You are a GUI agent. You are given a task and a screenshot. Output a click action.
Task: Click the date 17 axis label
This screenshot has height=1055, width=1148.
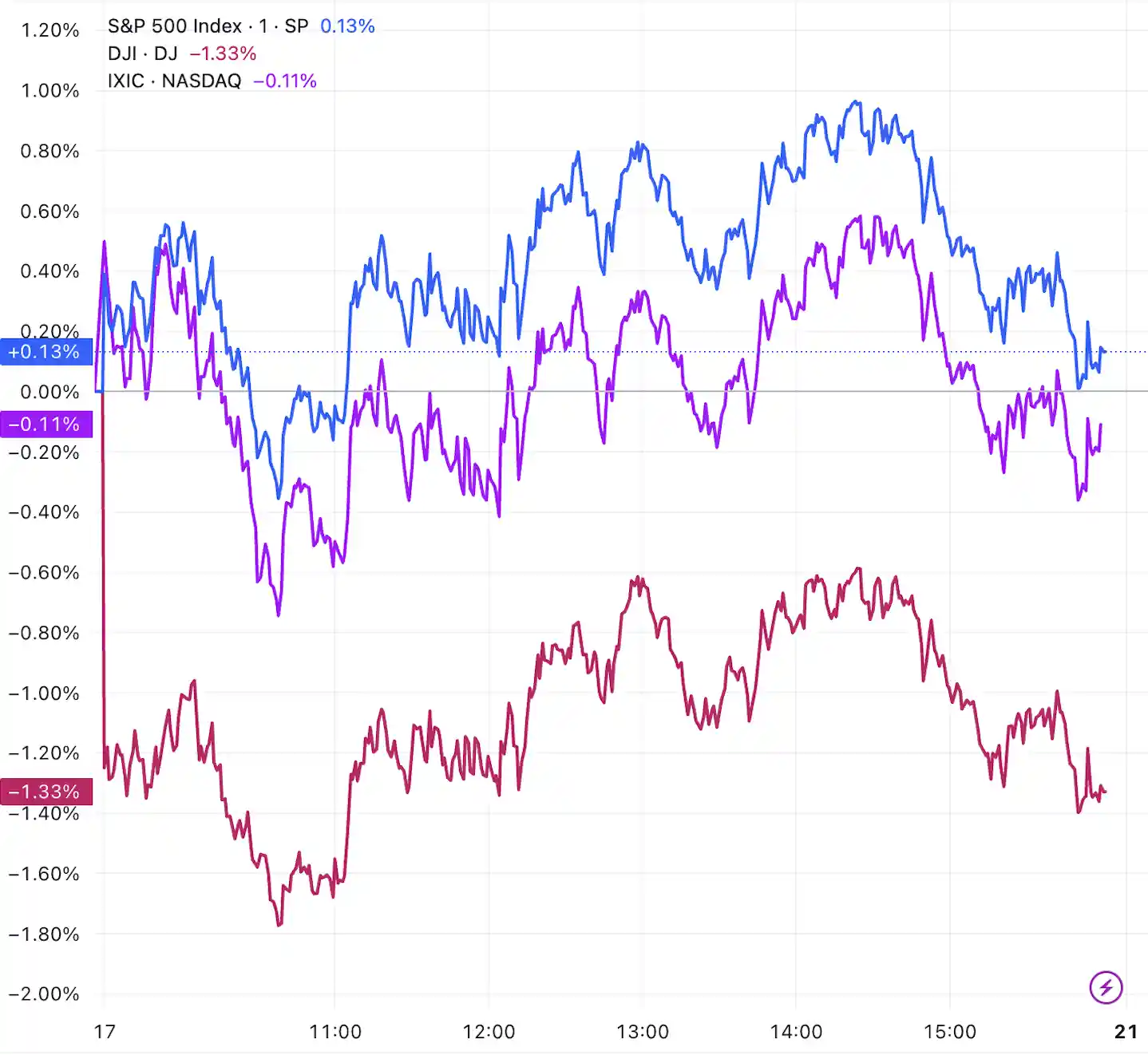pyautogui.click(x=105, y=1032)
